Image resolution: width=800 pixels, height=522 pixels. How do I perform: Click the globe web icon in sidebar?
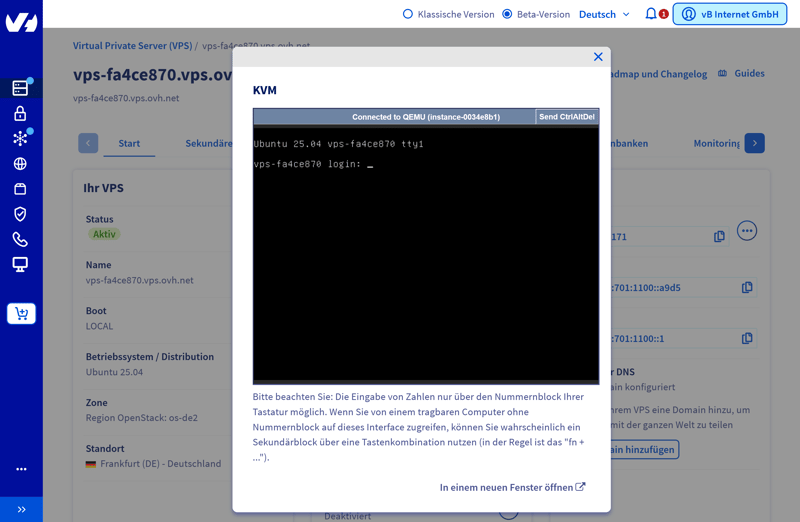[x=20, y=164]
